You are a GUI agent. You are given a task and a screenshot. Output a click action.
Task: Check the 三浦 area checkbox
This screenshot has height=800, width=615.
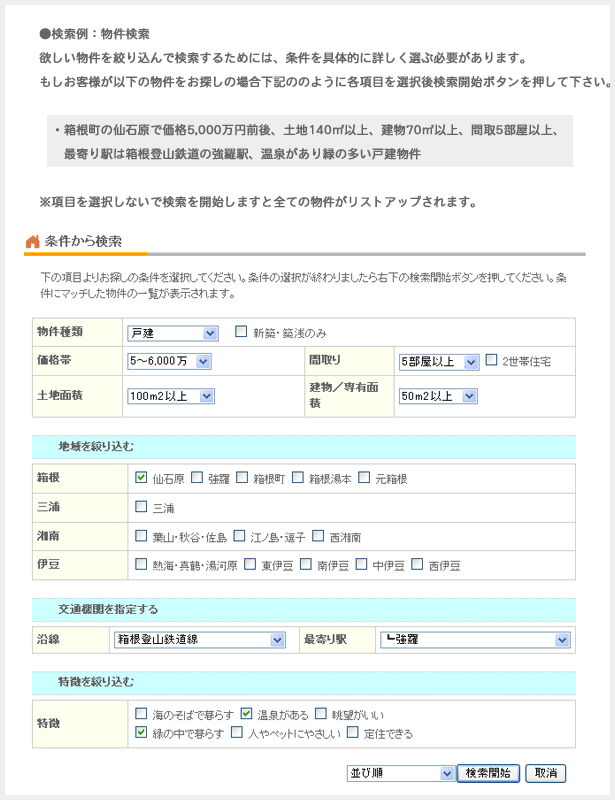(x=141, y=507)
